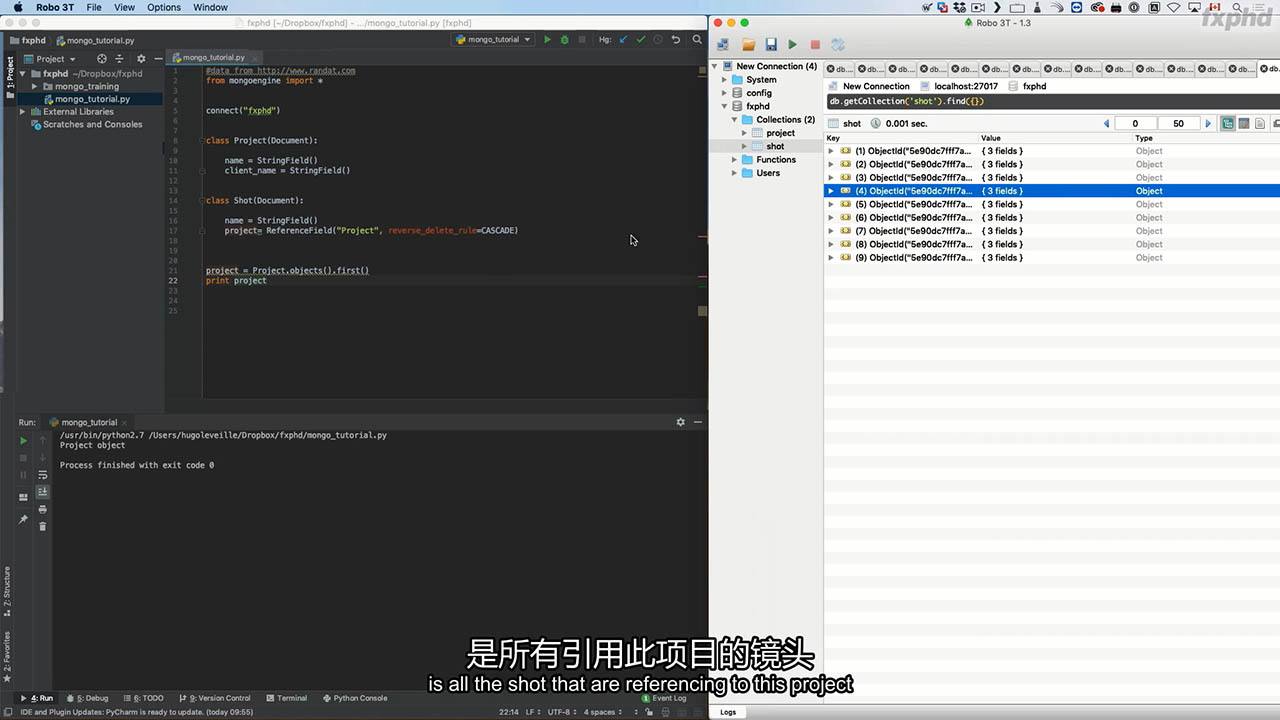This screenshot has height=720, width=1280.
Task: Expand the selected (4) ObjectId row
Action: pos(831,191)
